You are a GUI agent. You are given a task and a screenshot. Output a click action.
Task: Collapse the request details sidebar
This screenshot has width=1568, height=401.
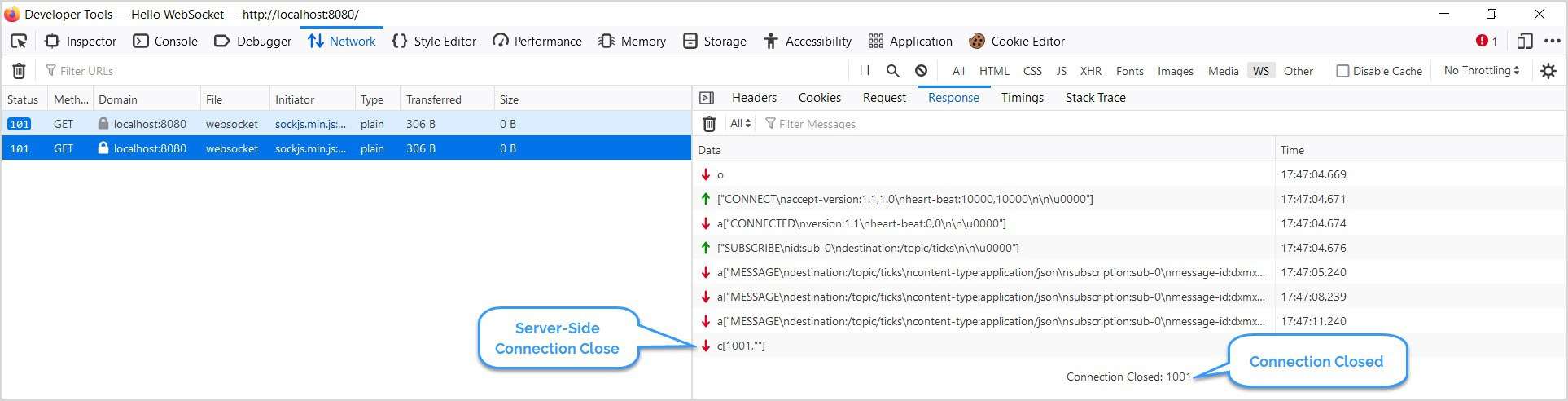click(x=707, y=98)
